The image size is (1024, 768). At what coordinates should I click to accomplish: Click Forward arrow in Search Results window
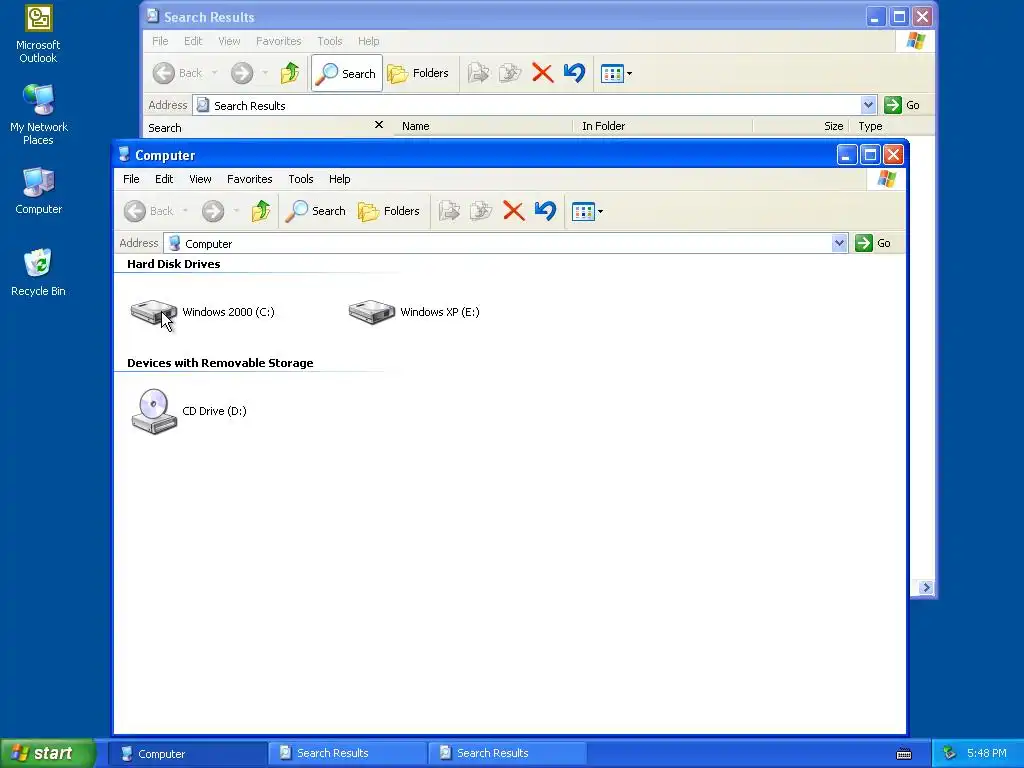point(242,73)
